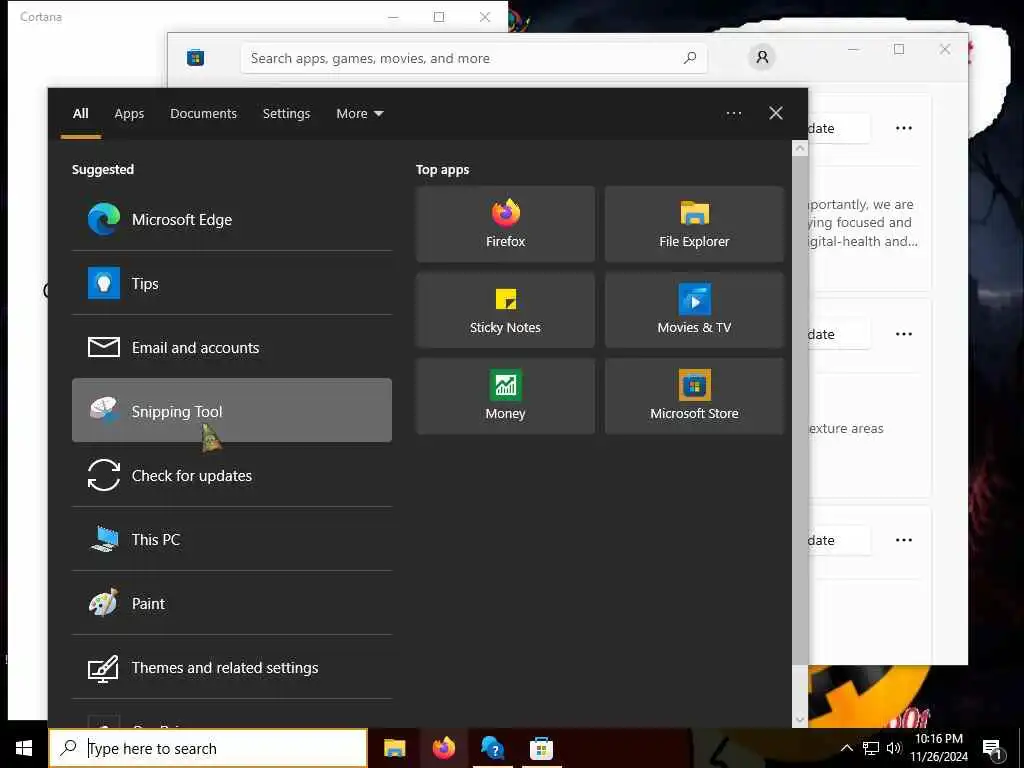1024x768 pixels.
Task: Open the notification center icon
Action: pos(993,749)
